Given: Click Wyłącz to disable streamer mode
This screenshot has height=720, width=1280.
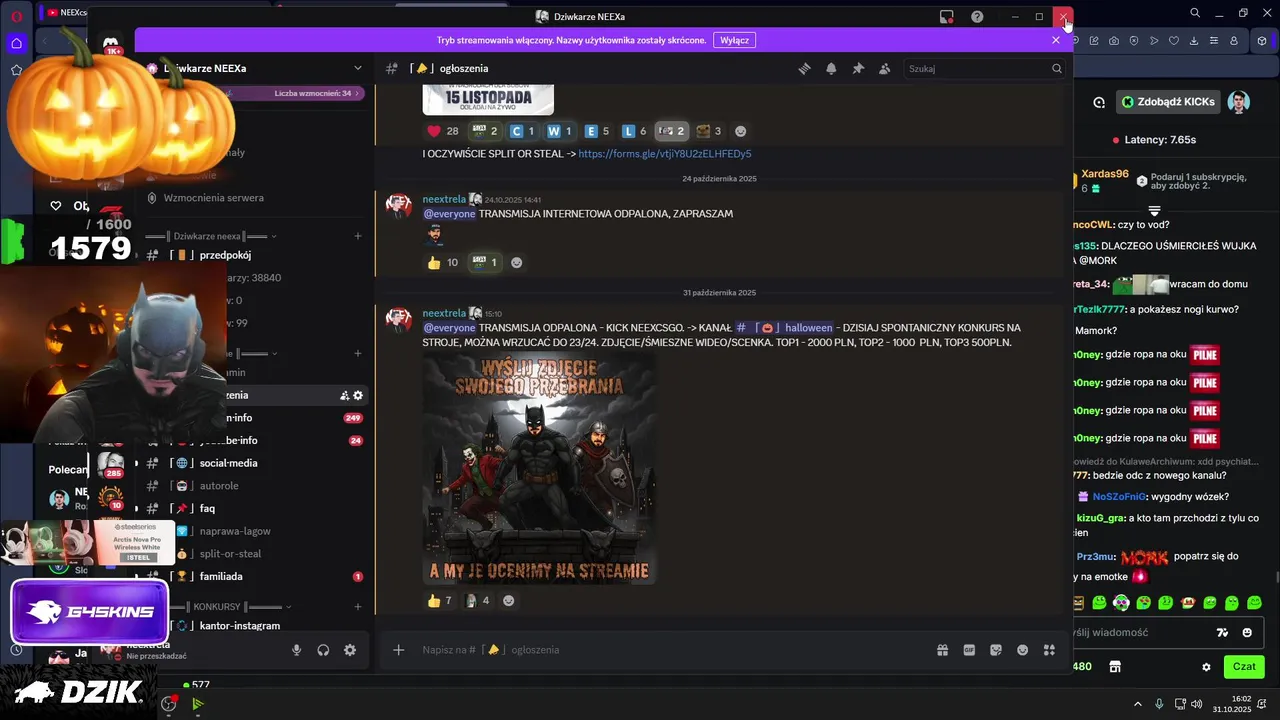Looking at the screenshot, I should tap(734, 40).
